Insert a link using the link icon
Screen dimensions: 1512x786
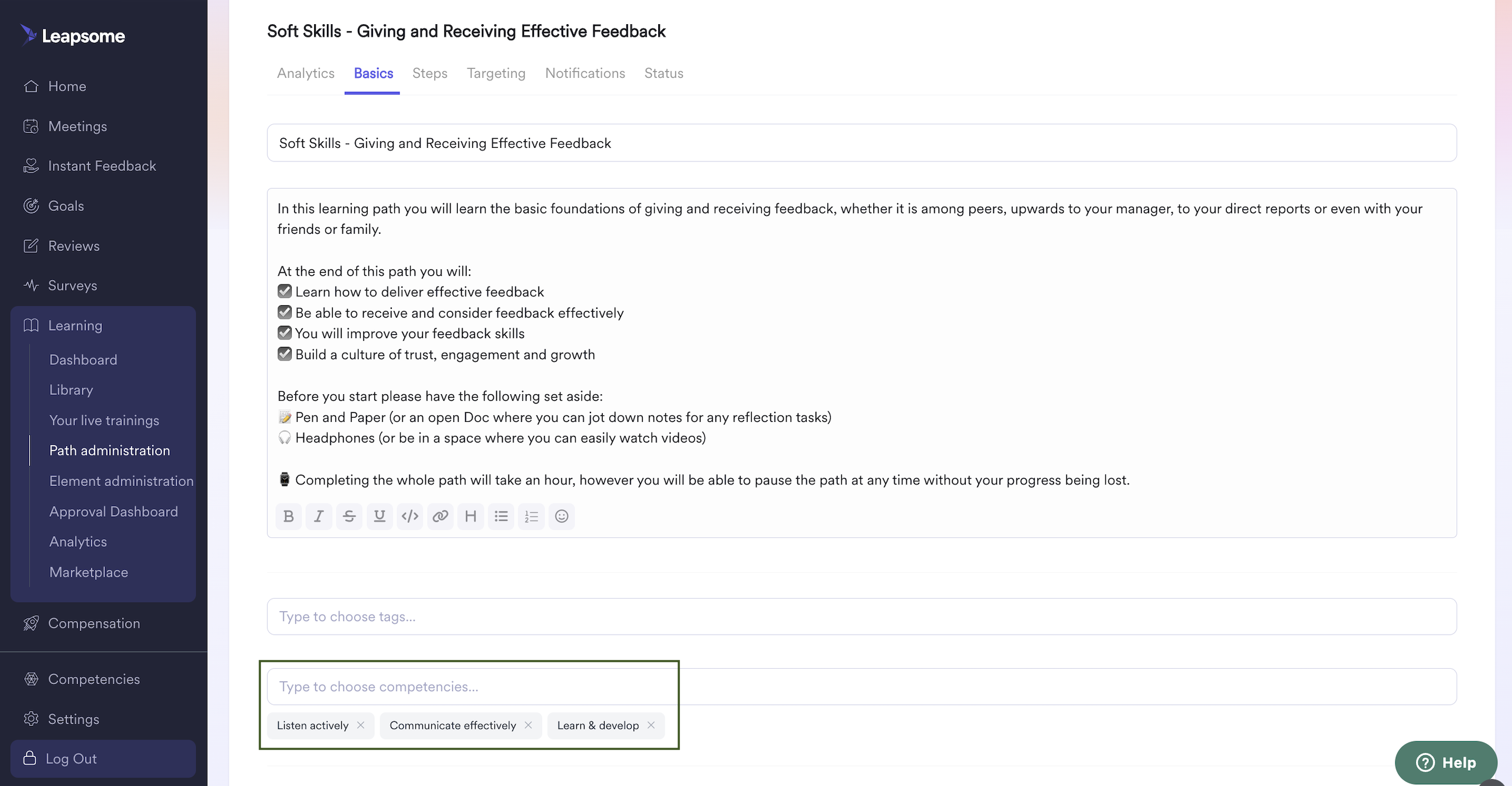click(440, 516)
